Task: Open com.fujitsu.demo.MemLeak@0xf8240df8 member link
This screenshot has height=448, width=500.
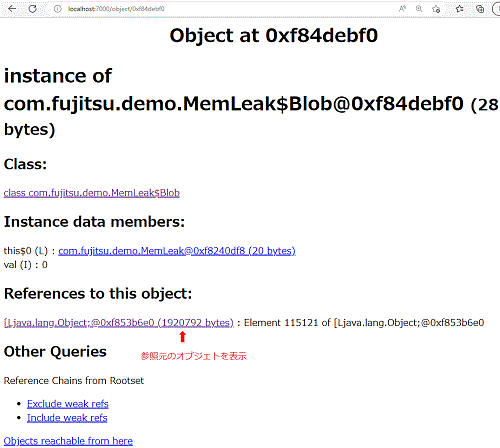Action: [x=177, y=251]
